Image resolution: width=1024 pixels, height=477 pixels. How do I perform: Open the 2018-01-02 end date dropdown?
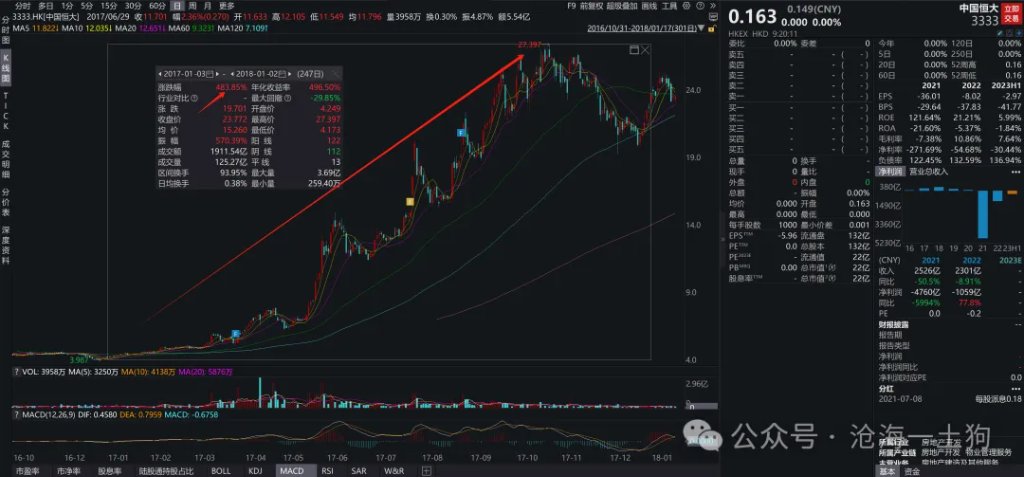point(282,74)
